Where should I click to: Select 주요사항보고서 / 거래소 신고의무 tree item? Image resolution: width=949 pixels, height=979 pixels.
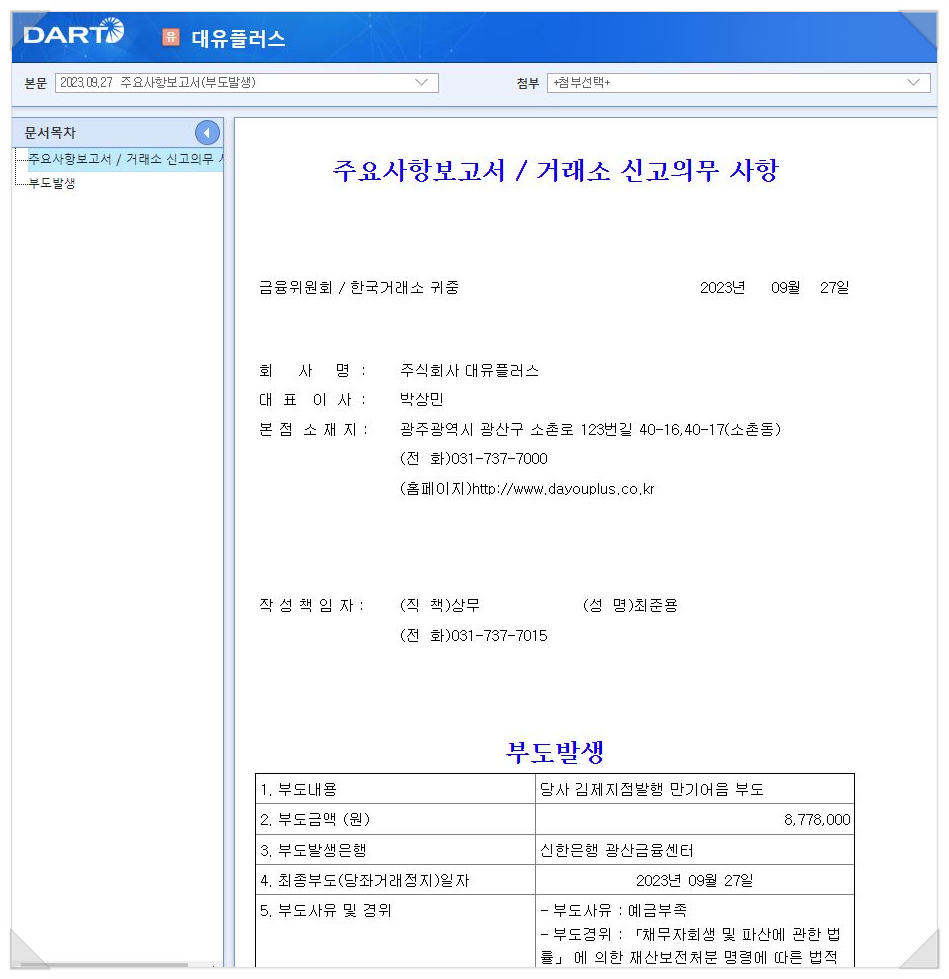pos(125,159)
